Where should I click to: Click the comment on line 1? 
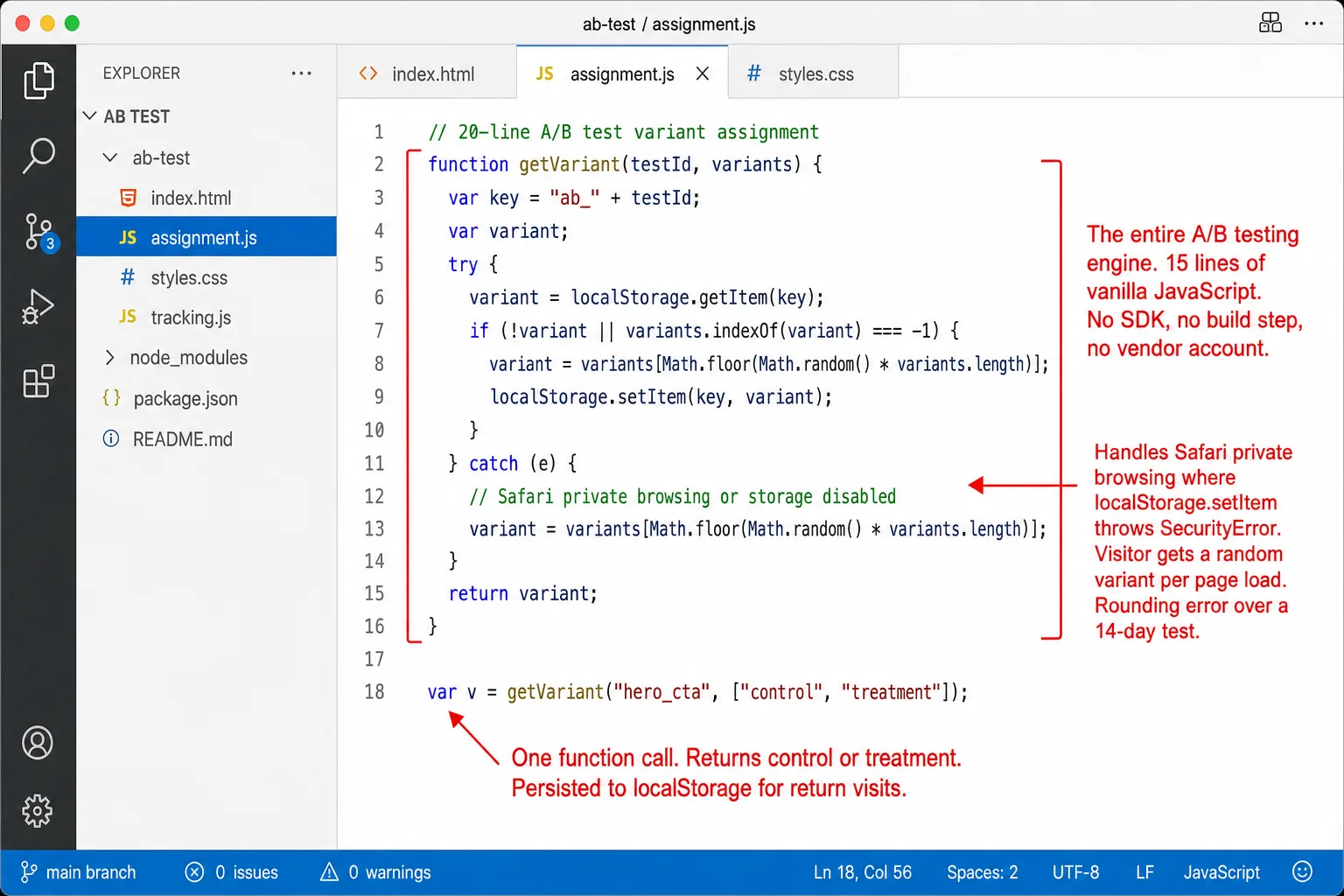pos(623,132)
